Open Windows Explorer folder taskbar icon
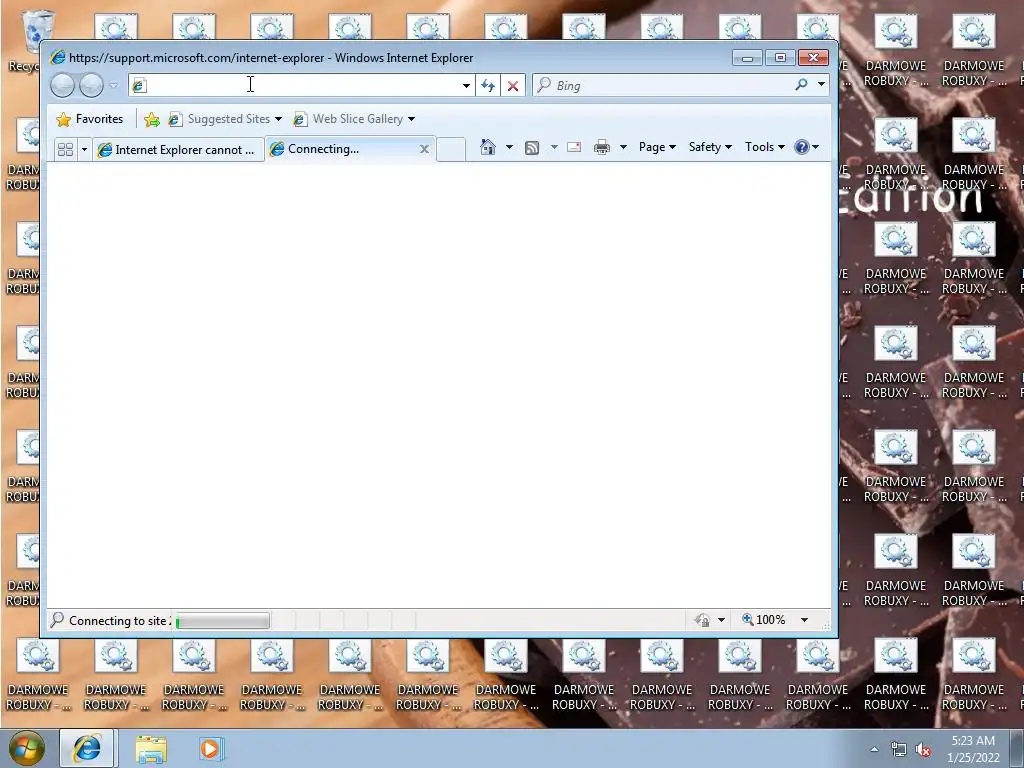The width and height of the screenshot is (1024, 768). click(x=151, y=749)
